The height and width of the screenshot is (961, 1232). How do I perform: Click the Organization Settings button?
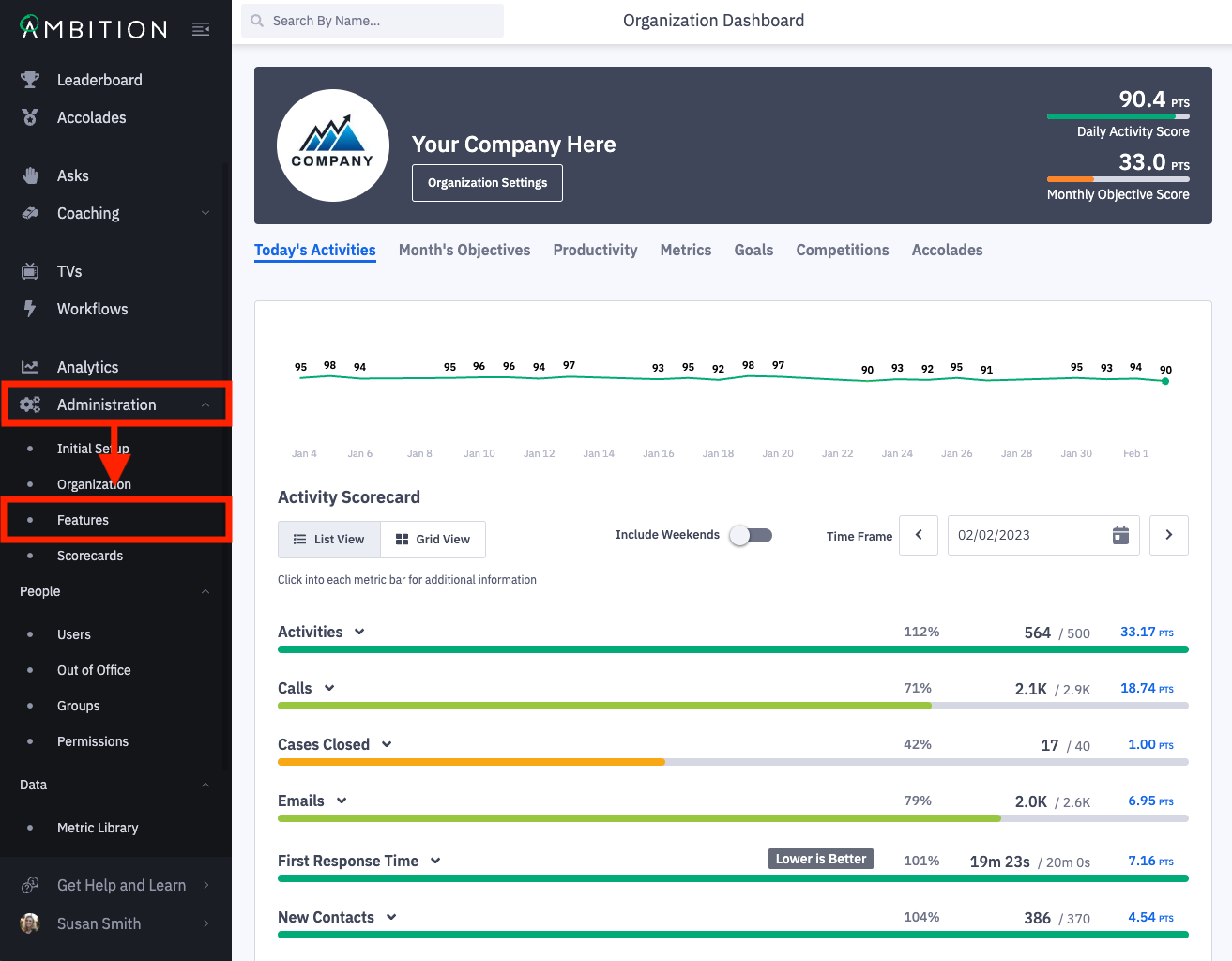point(487,183)
